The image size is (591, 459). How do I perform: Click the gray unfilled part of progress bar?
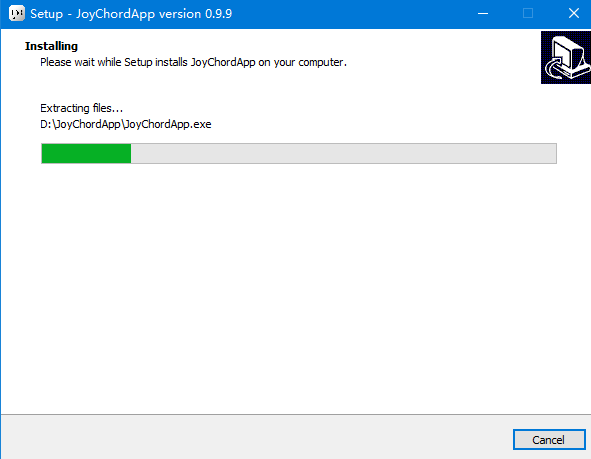(343, 153)
